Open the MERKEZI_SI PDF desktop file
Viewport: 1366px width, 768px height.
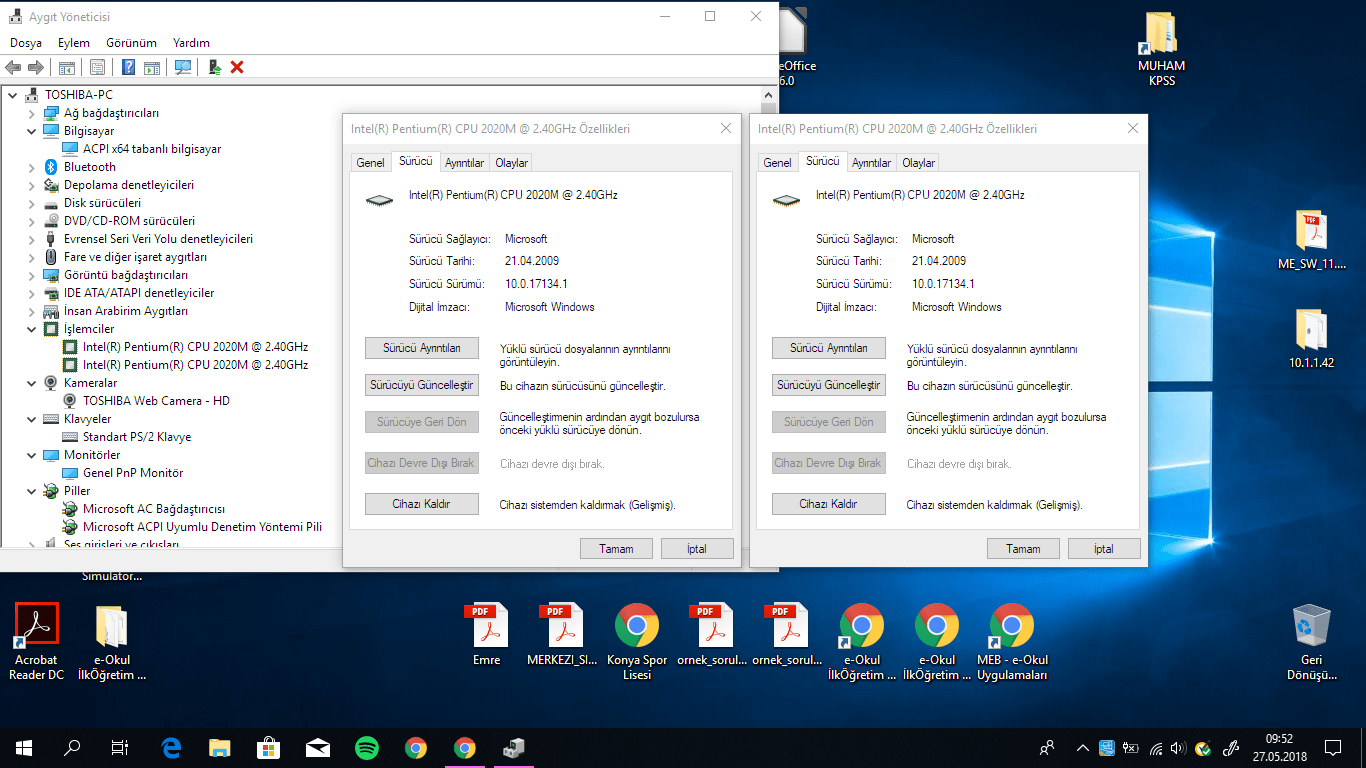pyautogui.click(x=561, y=635)
